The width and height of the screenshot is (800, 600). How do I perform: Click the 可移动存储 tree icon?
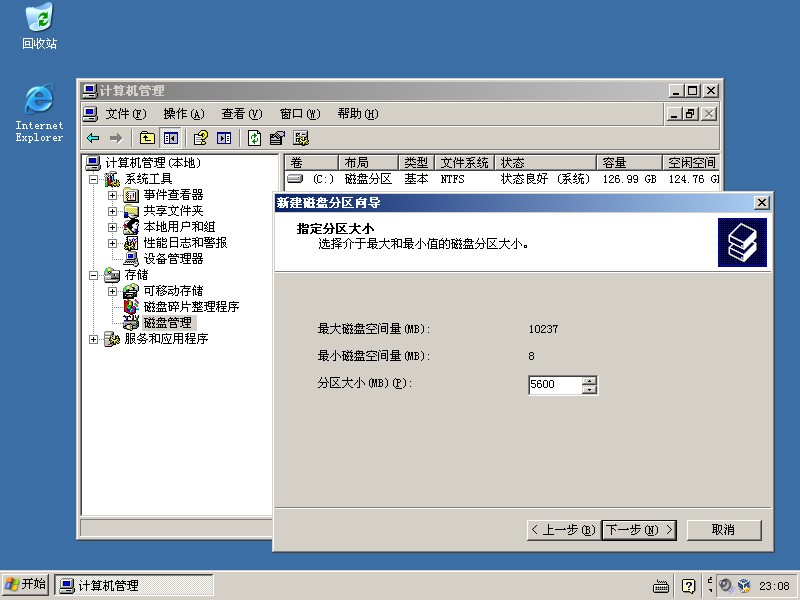coord(131,291)
